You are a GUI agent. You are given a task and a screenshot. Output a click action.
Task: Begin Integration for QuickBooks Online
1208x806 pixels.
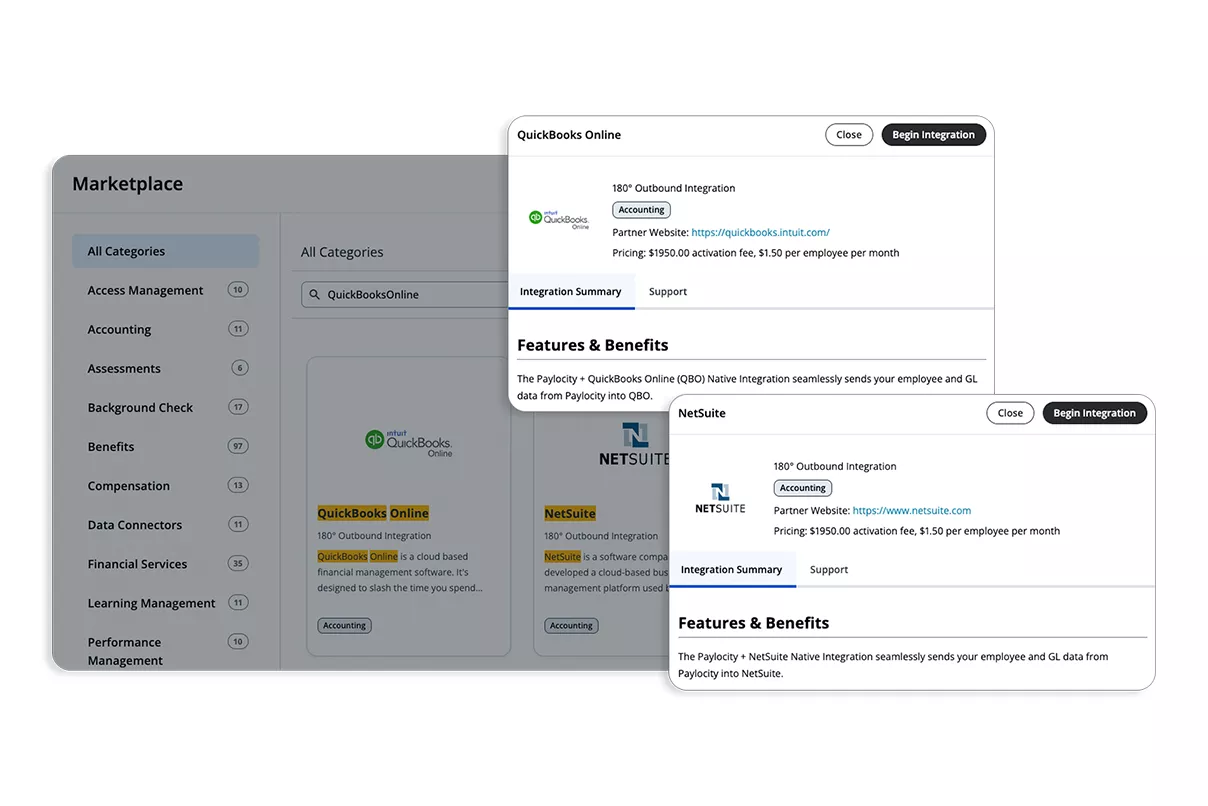pyautogui.click(x=933, y=135)
